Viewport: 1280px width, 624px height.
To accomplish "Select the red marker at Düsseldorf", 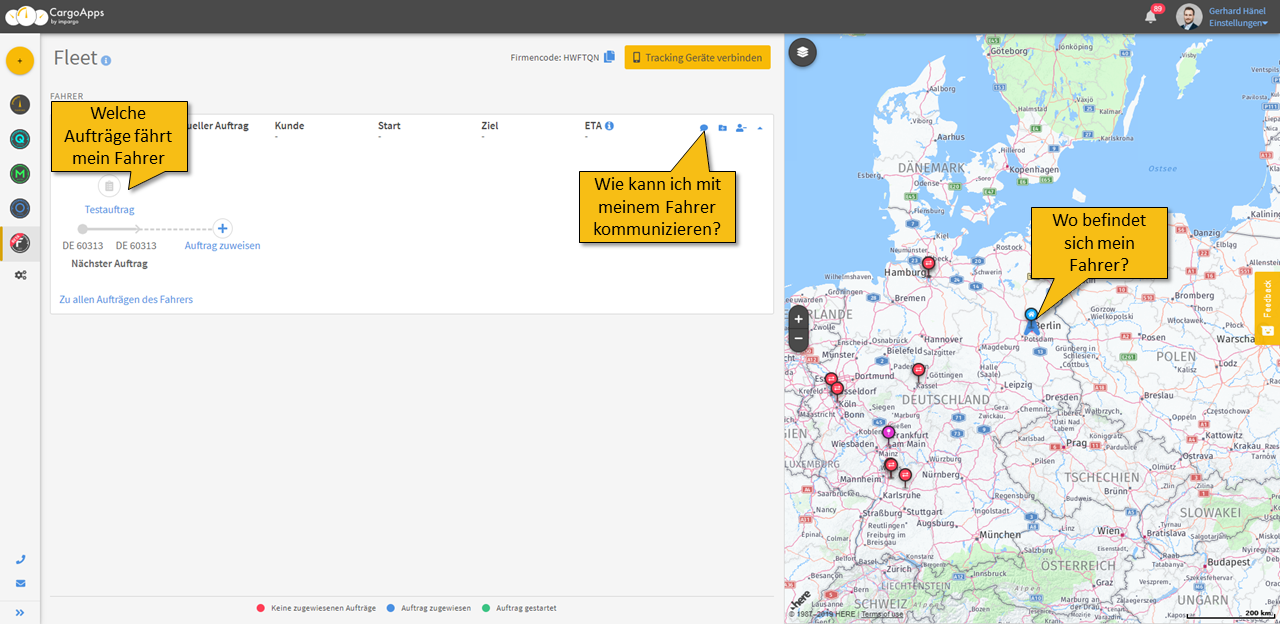I will 838,390.
